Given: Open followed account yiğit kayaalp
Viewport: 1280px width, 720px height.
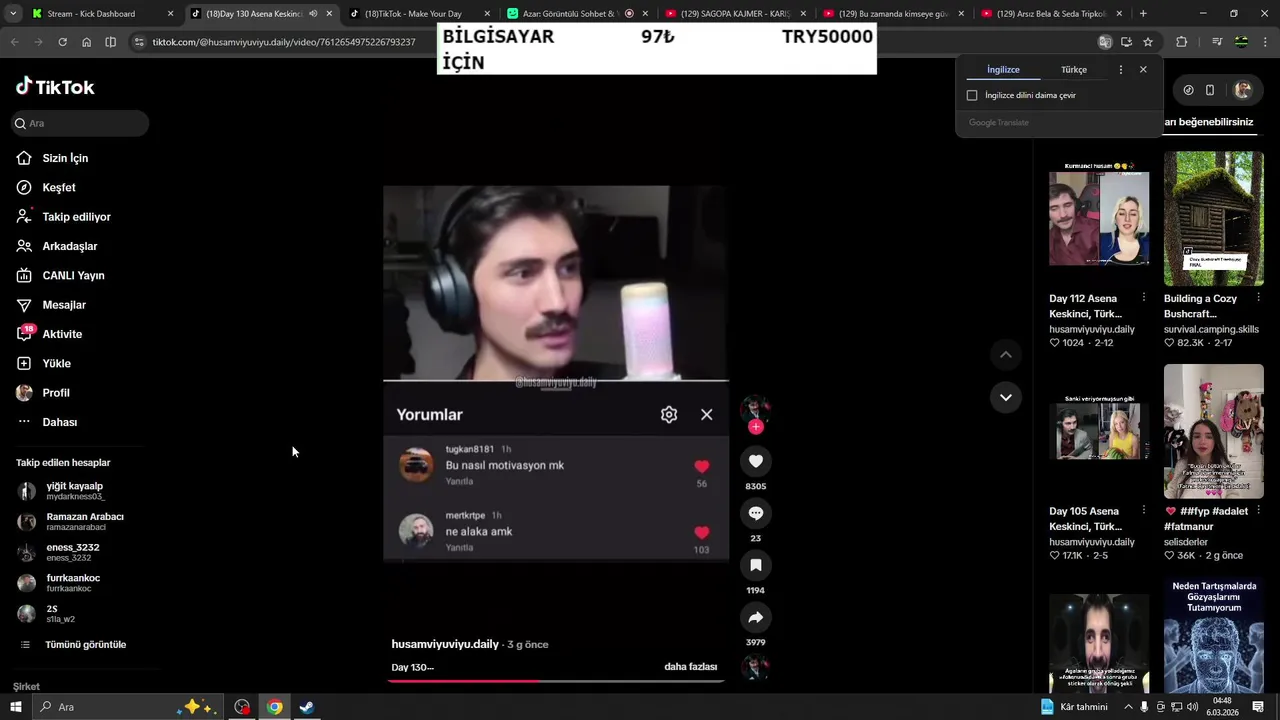Looking at the screenshot, I should coord(62,491).
